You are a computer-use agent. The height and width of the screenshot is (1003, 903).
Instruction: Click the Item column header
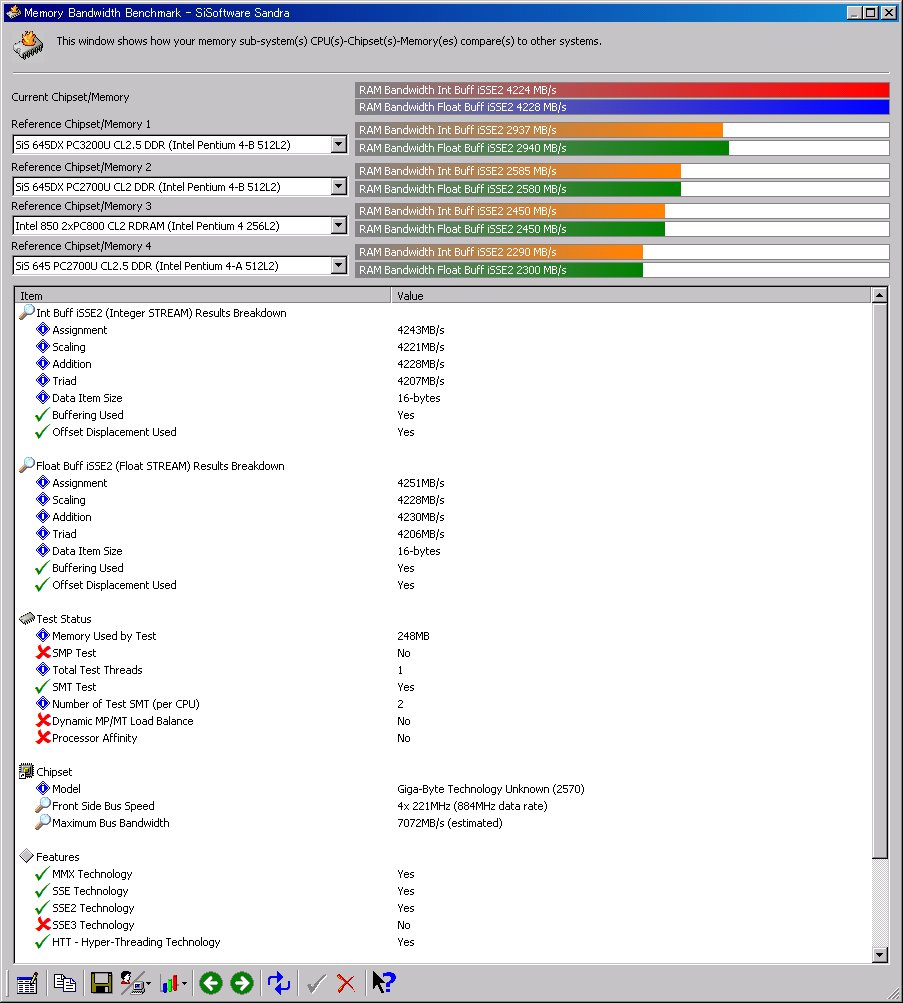tap(203, 296)
